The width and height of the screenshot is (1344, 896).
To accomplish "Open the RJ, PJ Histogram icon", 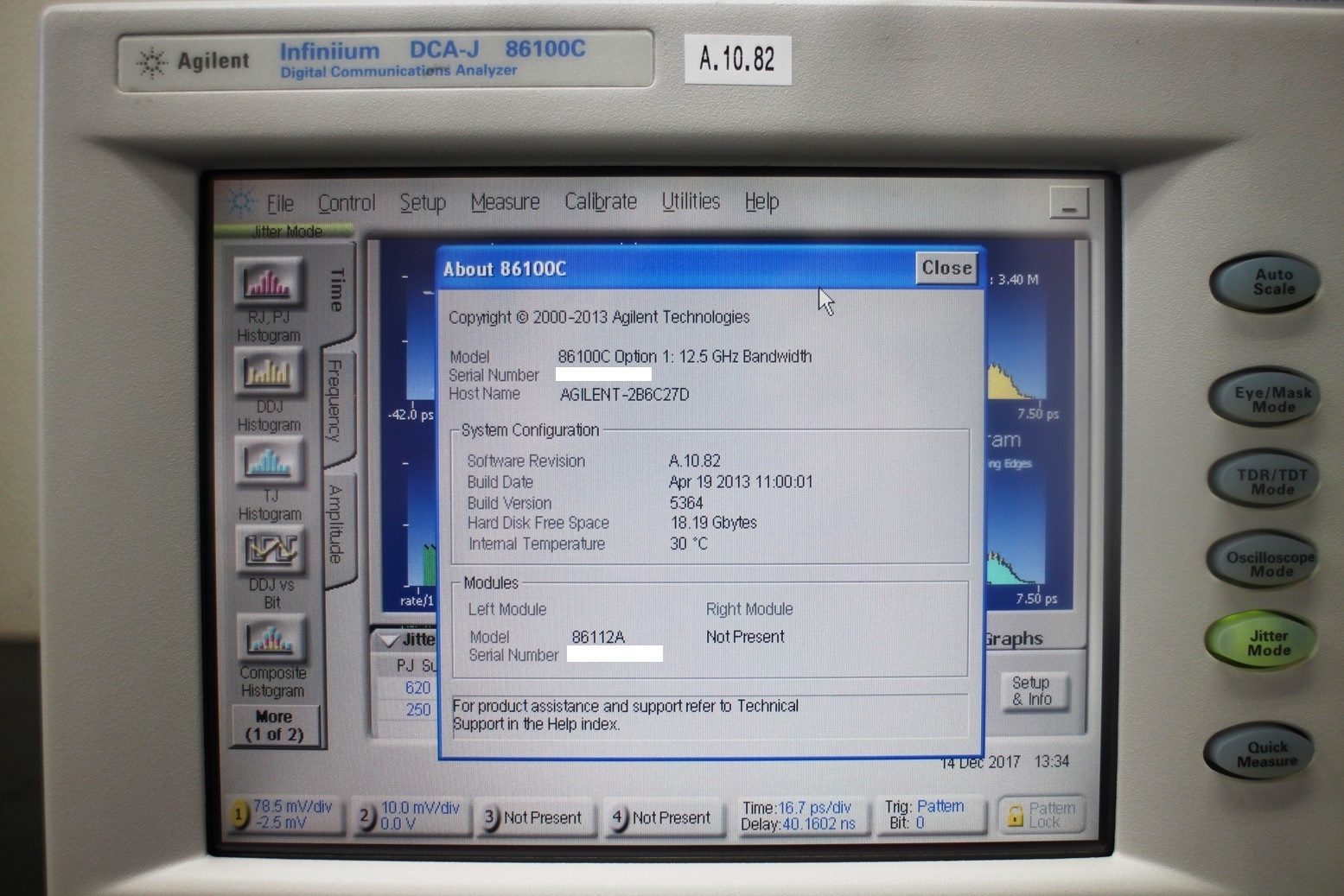I will click(x=269, y=283).
